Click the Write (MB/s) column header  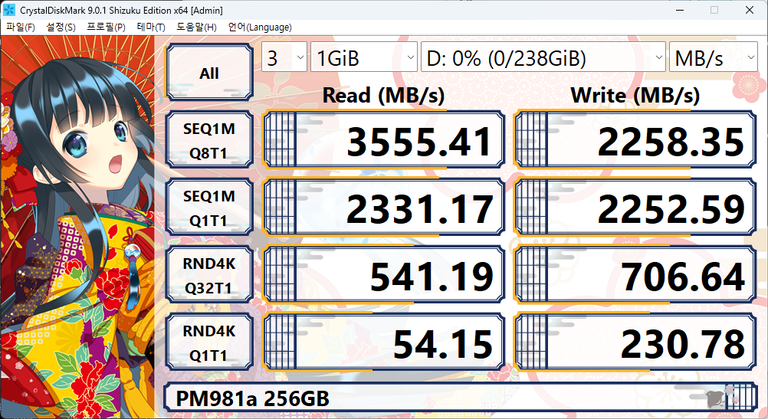point(635,95)
